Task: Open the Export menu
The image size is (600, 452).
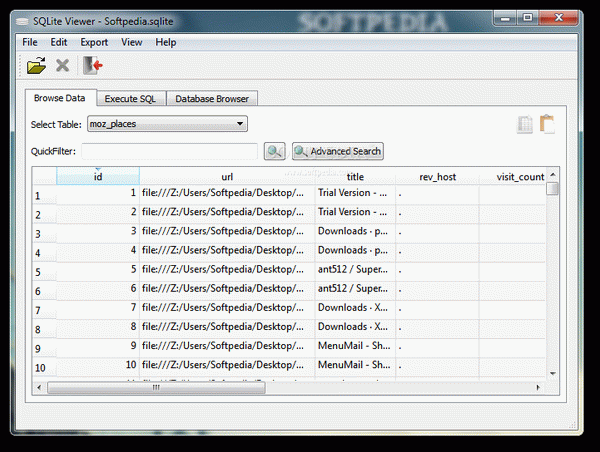Action: pos(94,42)
